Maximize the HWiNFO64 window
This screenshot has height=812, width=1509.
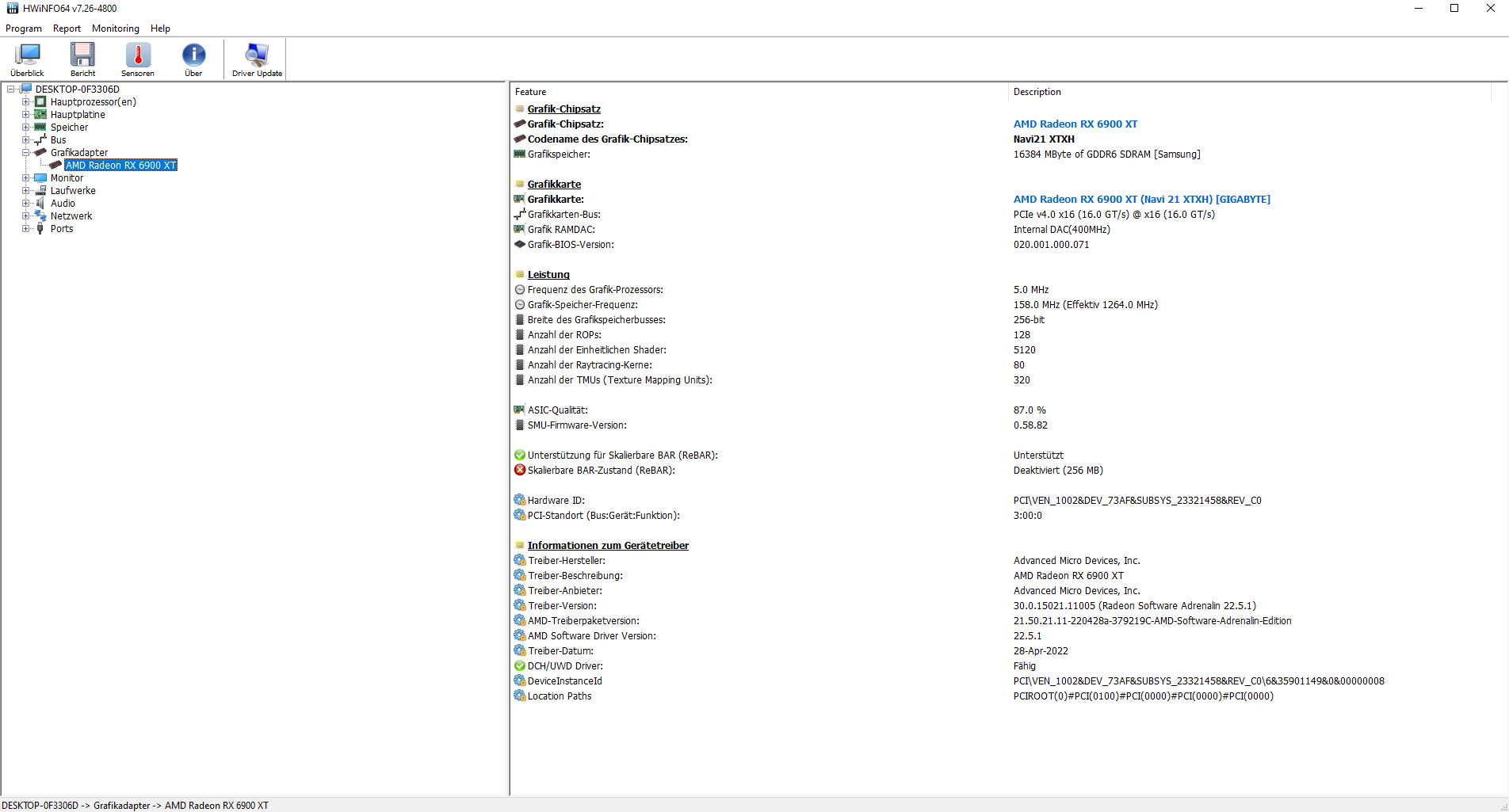click(1454, 8)
